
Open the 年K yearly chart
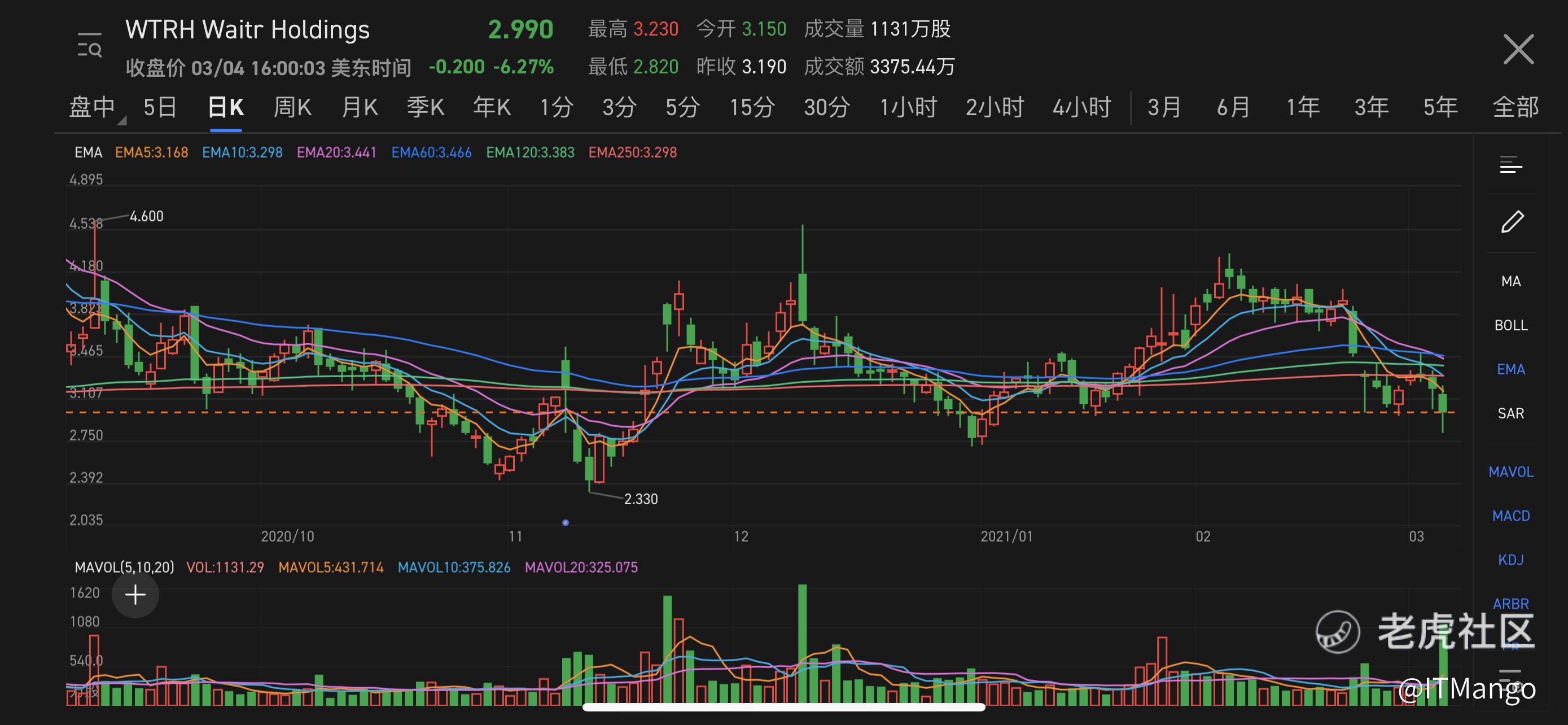point(492,108)
